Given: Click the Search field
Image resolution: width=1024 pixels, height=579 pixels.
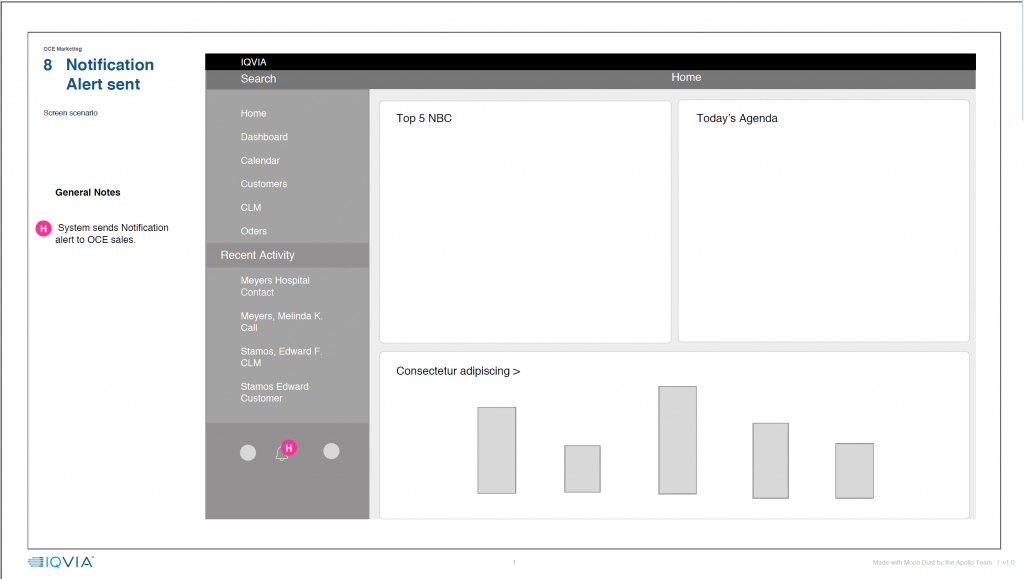Looking at the screenshot, I should point(259,79).
